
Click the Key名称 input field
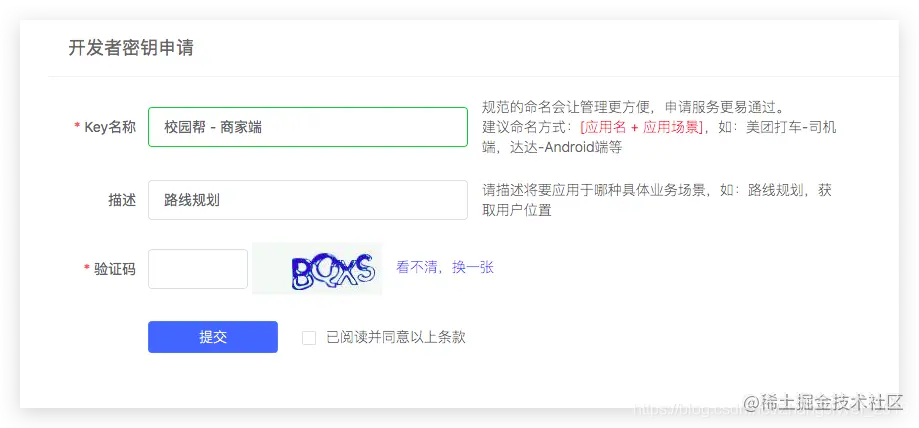308,127
